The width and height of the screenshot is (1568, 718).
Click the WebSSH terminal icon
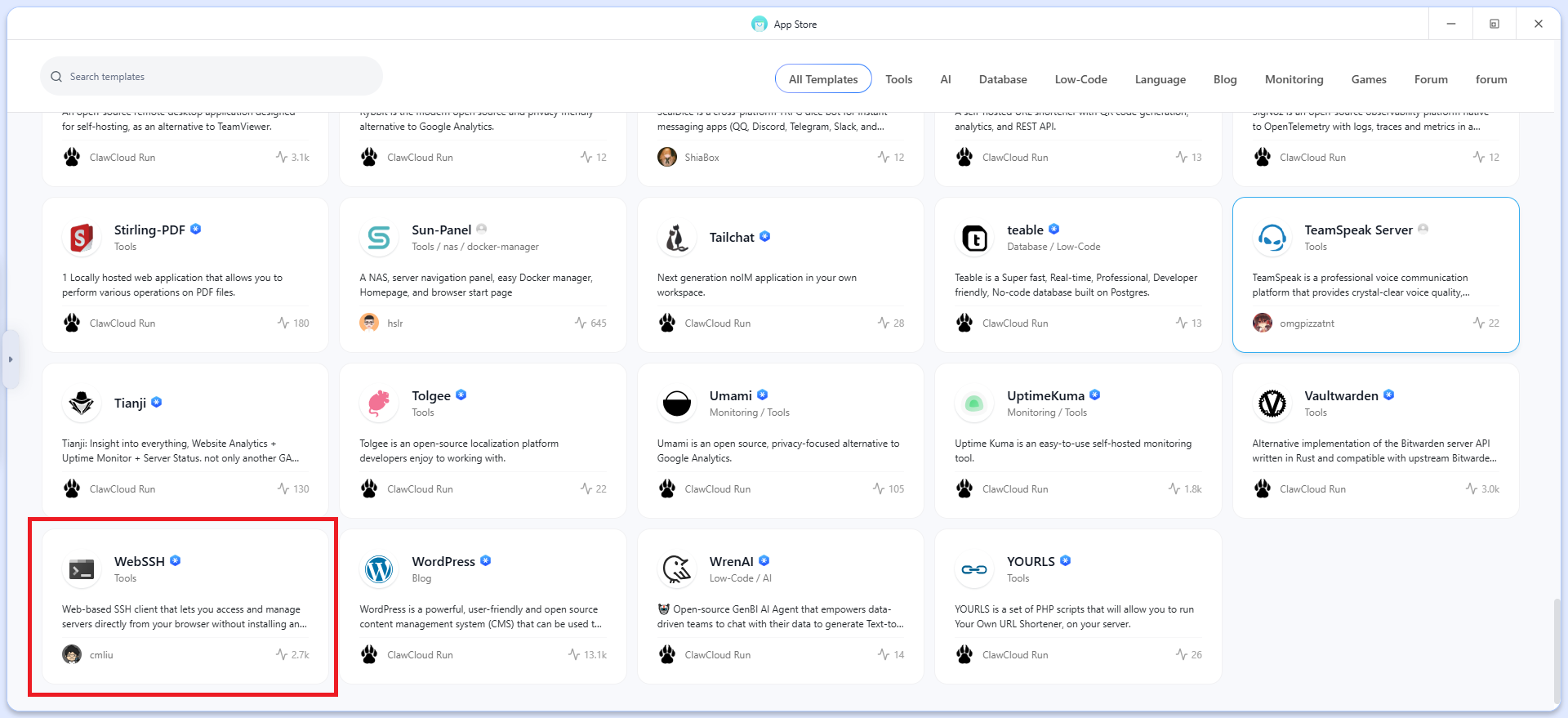(82, 569)
